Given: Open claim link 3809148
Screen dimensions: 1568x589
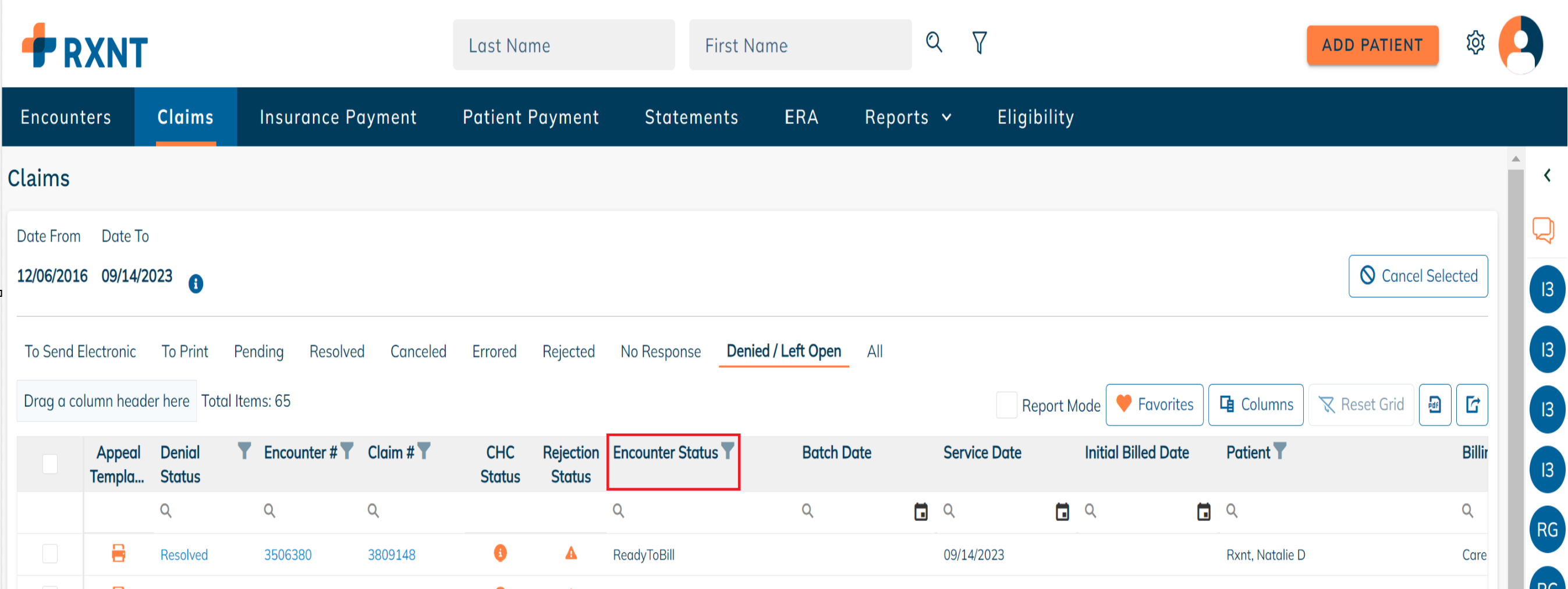Looking at the screenshot, I should [391, 554].
